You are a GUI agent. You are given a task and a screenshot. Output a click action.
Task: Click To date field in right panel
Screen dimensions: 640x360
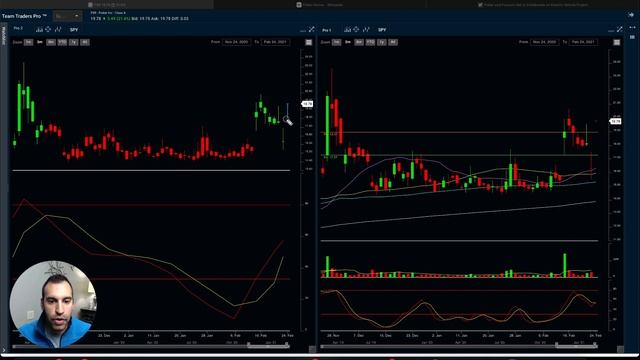pos(583,42)
